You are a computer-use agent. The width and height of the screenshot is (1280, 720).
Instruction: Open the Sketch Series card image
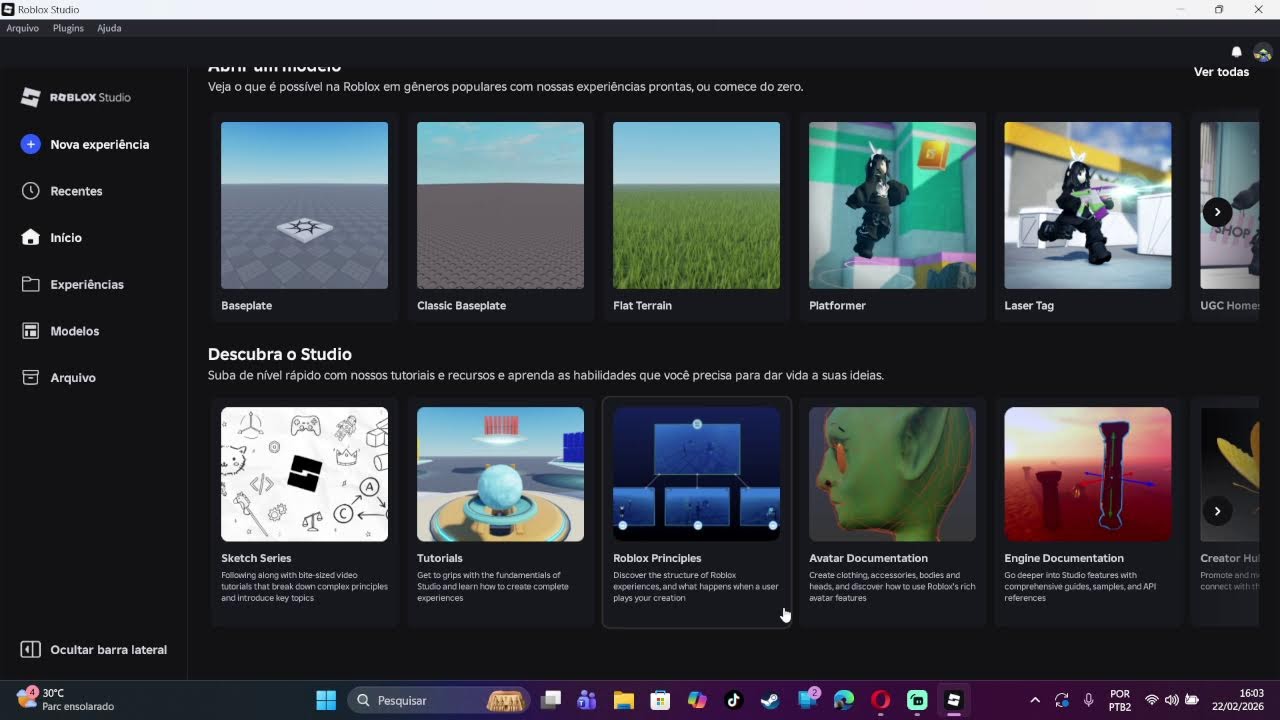coord(304,474)
